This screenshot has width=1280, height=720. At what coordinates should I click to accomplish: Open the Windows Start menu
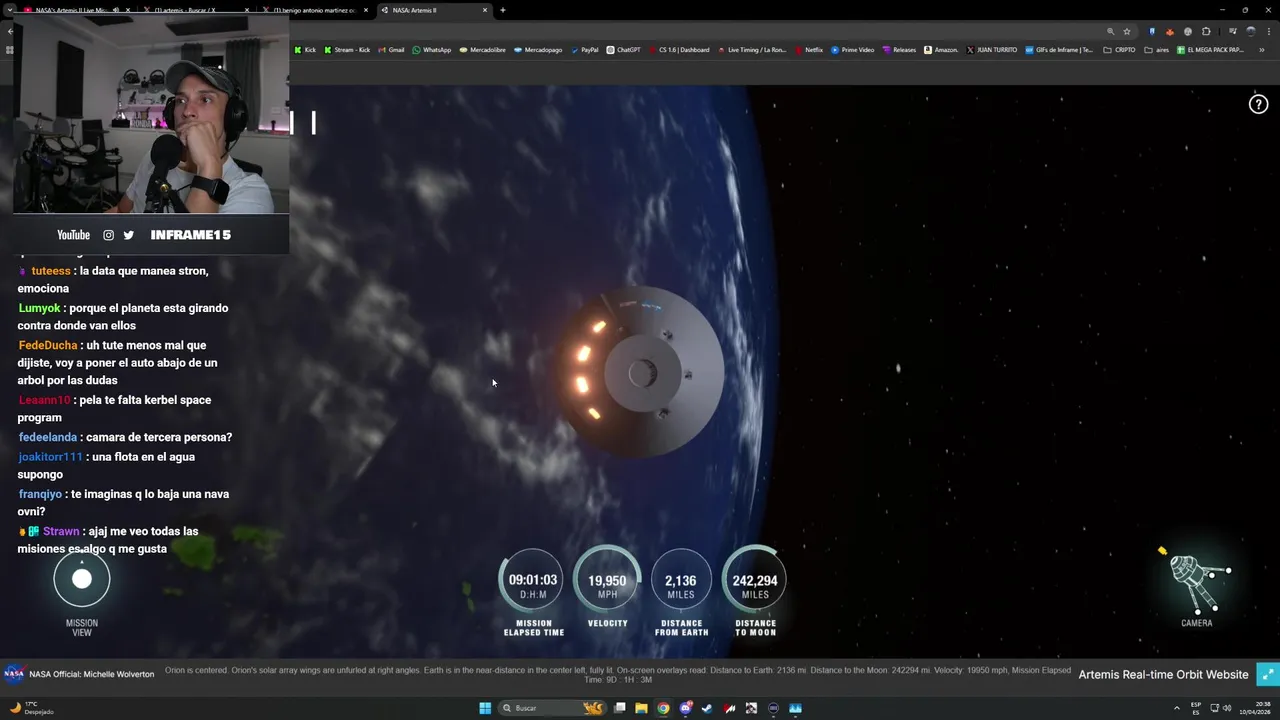[485, 708]
